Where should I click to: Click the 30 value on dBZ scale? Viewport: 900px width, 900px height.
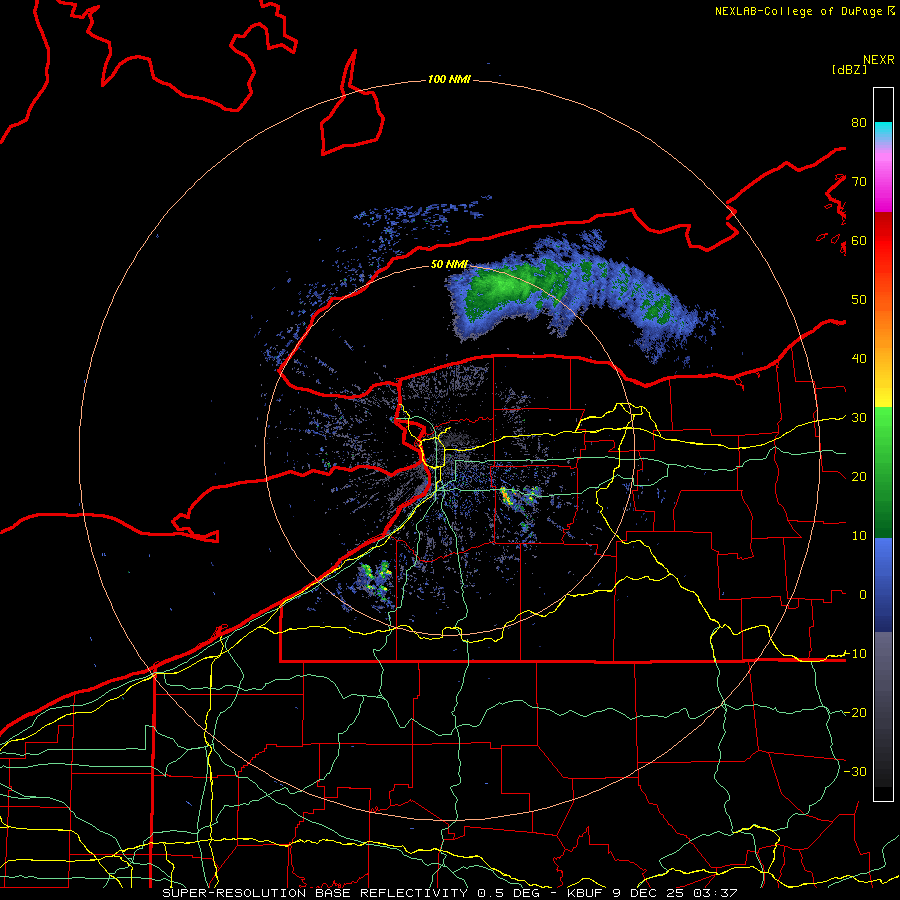point(859,417)
